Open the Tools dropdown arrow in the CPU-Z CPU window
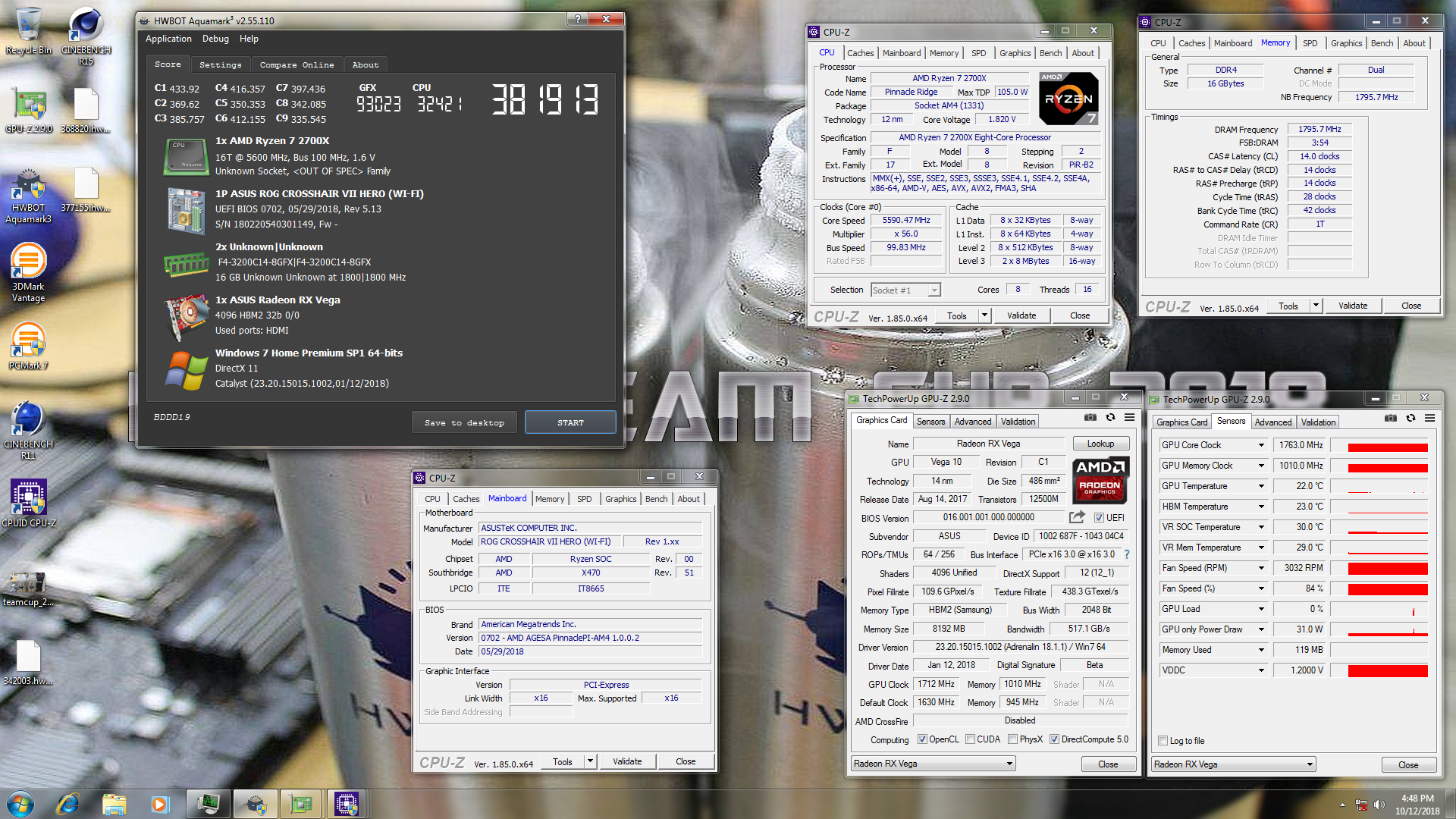 click(x=984, y=315)
